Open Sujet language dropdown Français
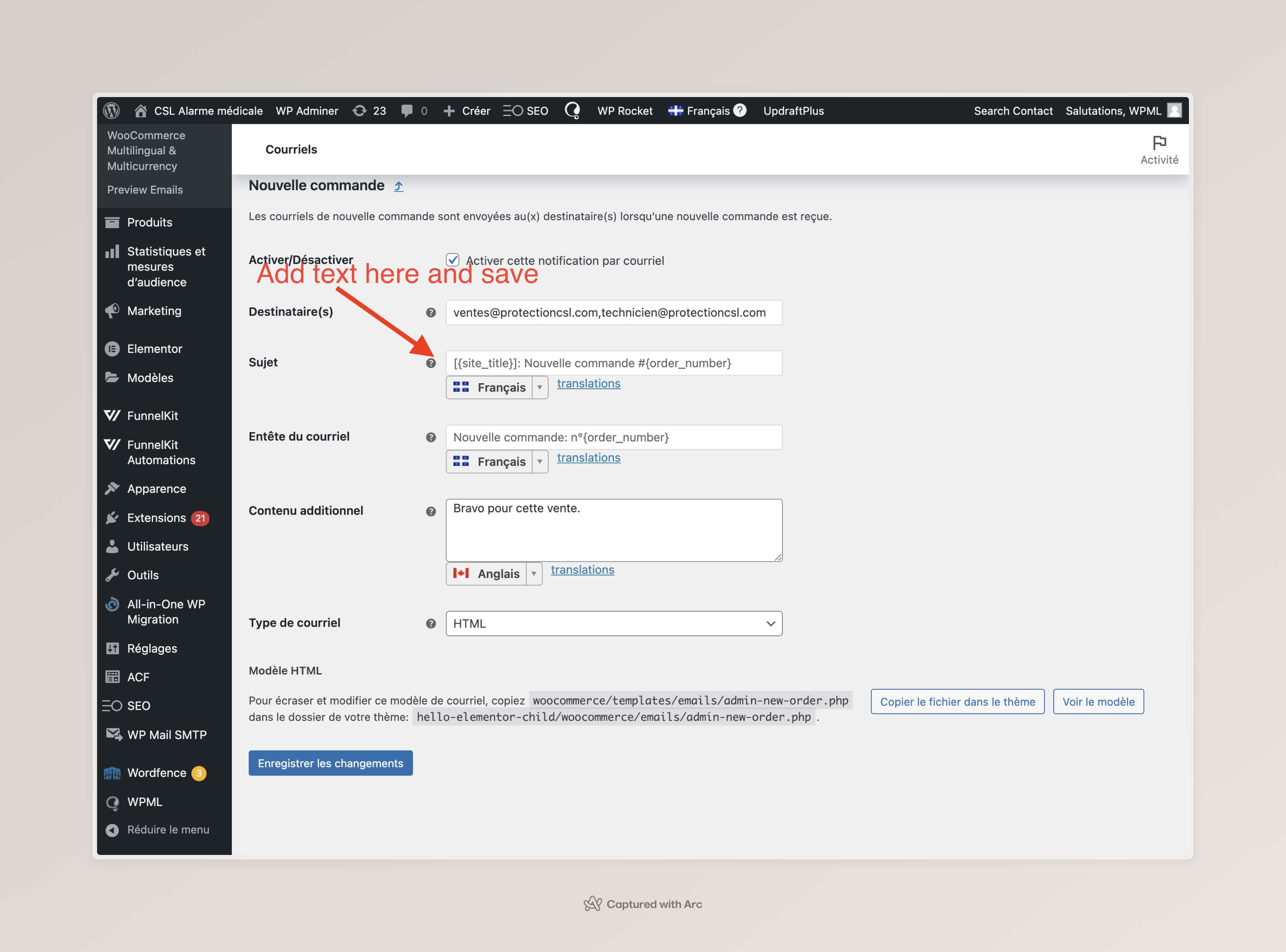Screen dimensions: 1286x952 click(x=497, y=387)
